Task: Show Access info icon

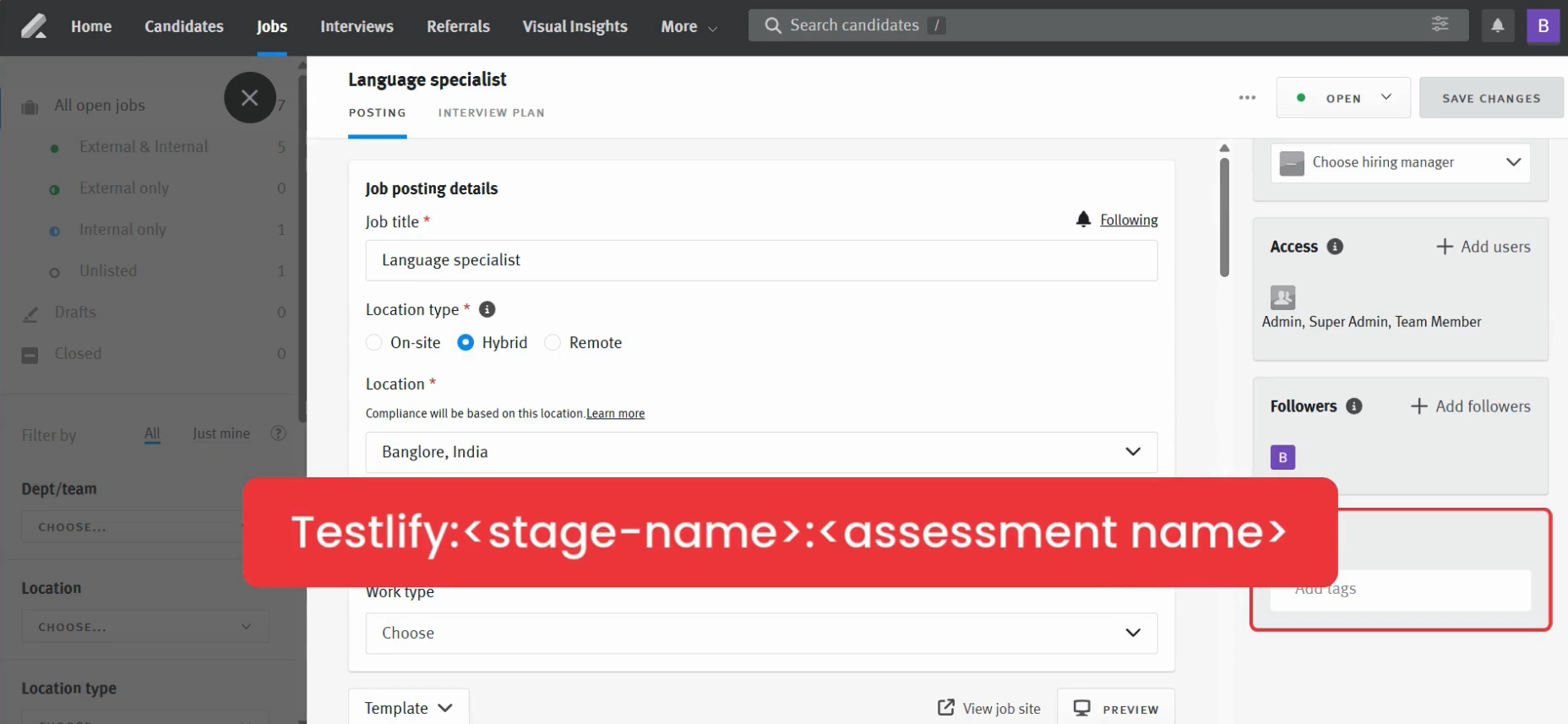Action: pyautogui.click(x=1335, y=247)
